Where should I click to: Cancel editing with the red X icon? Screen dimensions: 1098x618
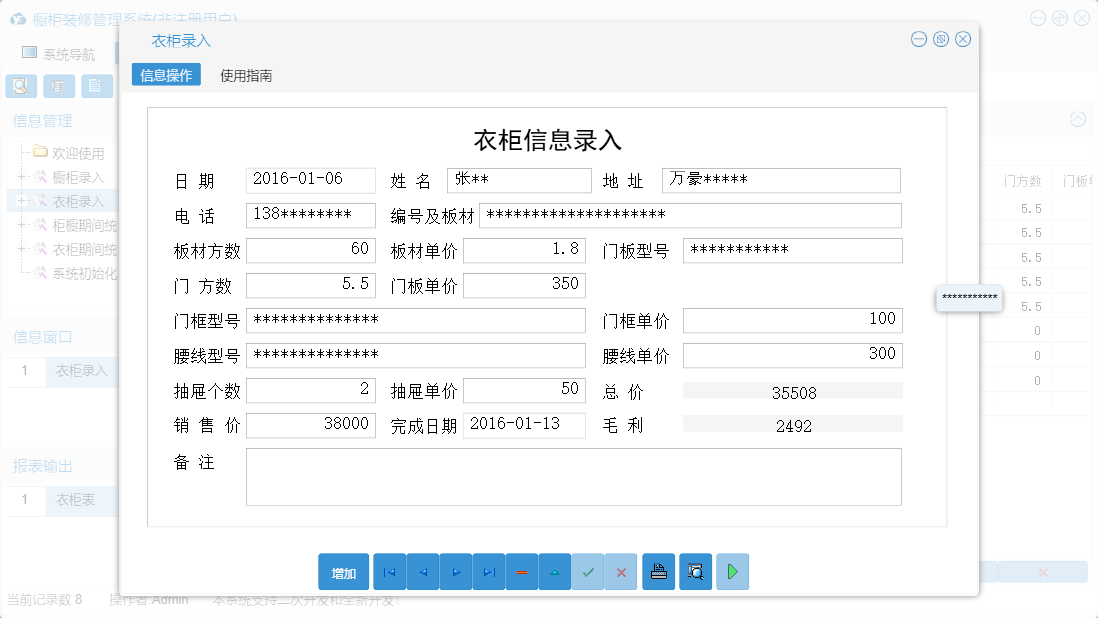(621, 571)
